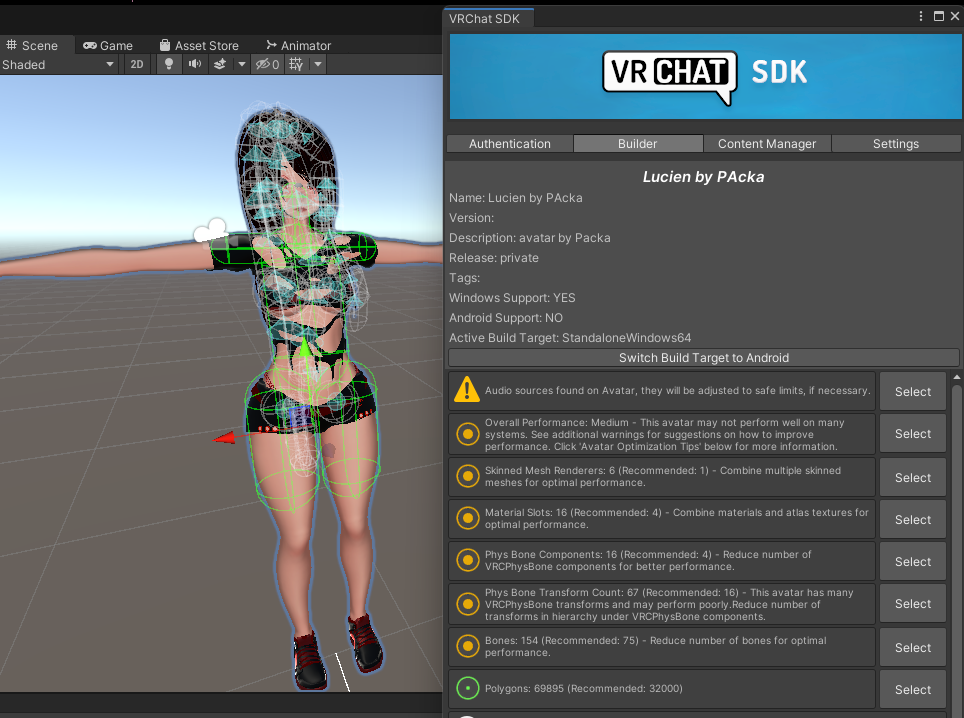The width and height of the screenshot is (964, 718).
Task: Select the Builder tab
Action: [638, 144]
